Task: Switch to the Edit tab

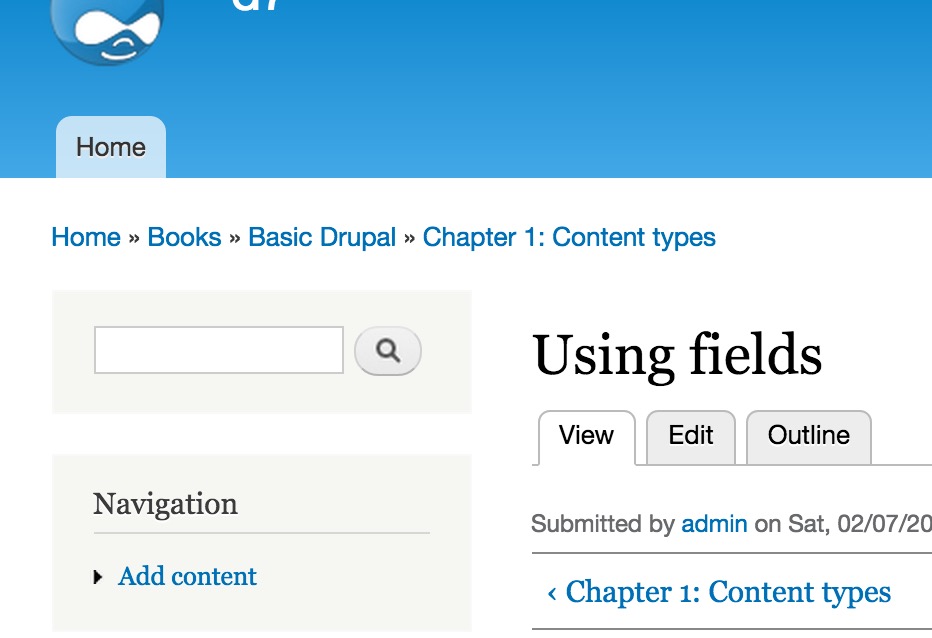Action: click(x=690, y=436)
